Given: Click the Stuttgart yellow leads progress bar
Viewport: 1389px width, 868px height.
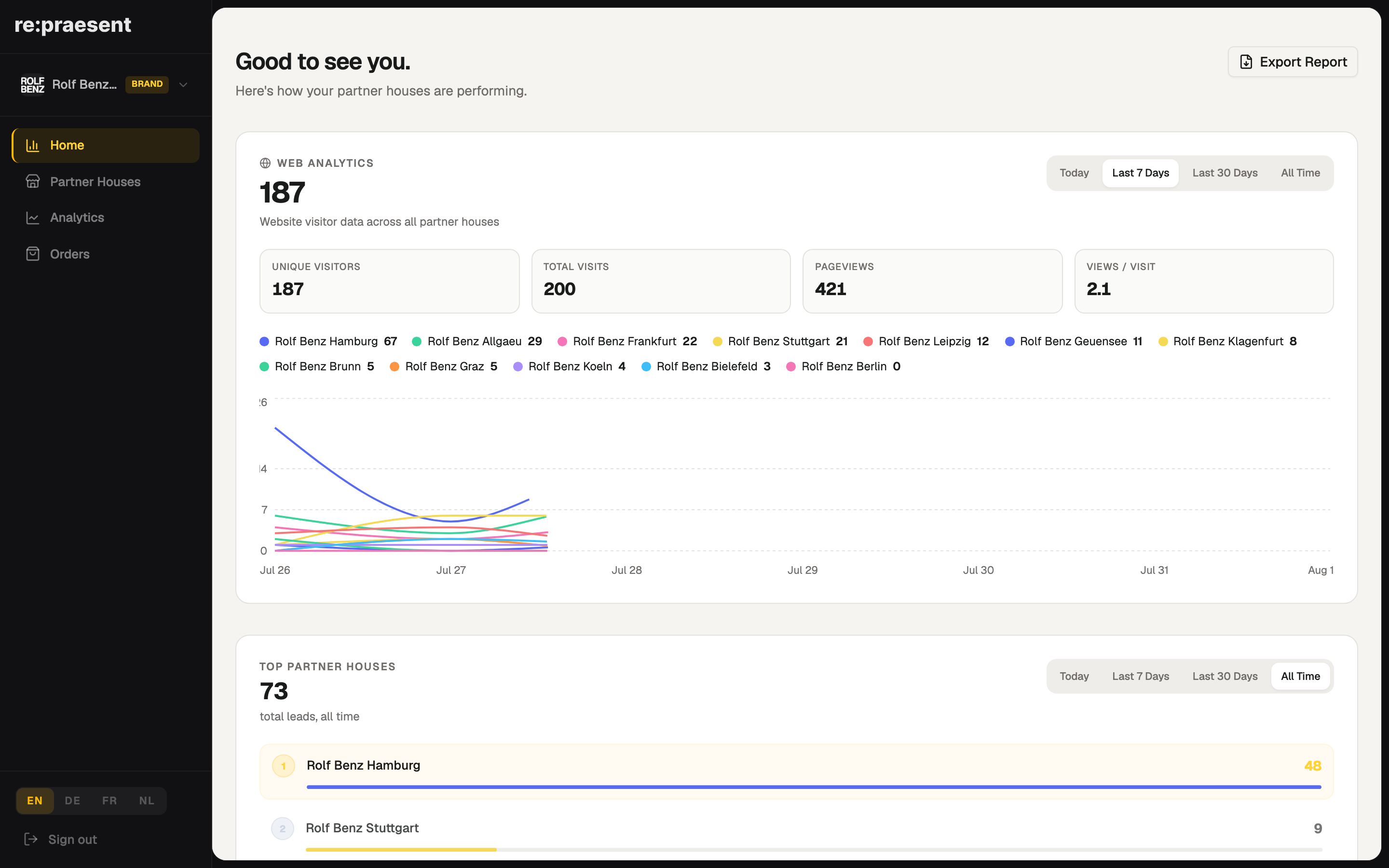Looking at the screenshot, I should tap(401, 850).
